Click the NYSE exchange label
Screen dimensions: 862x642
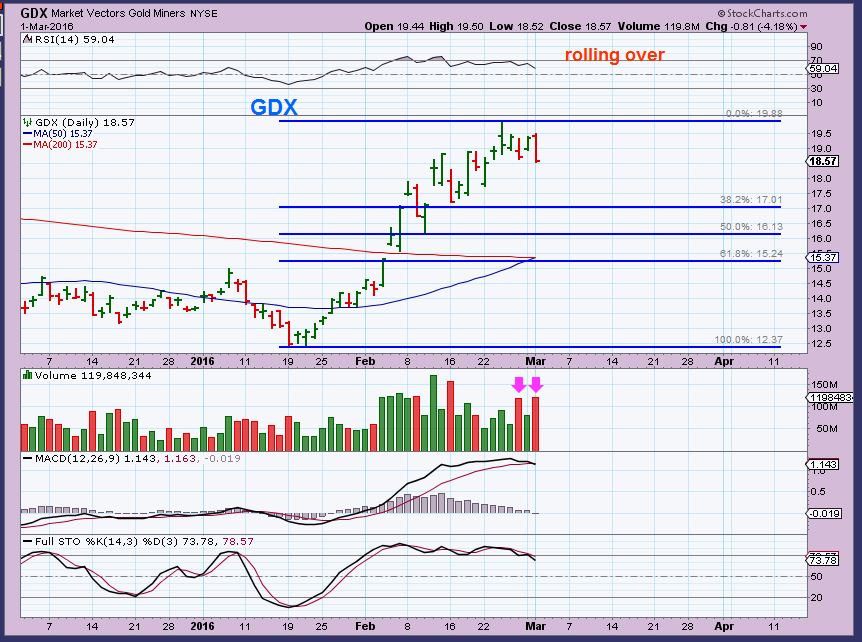204,13
